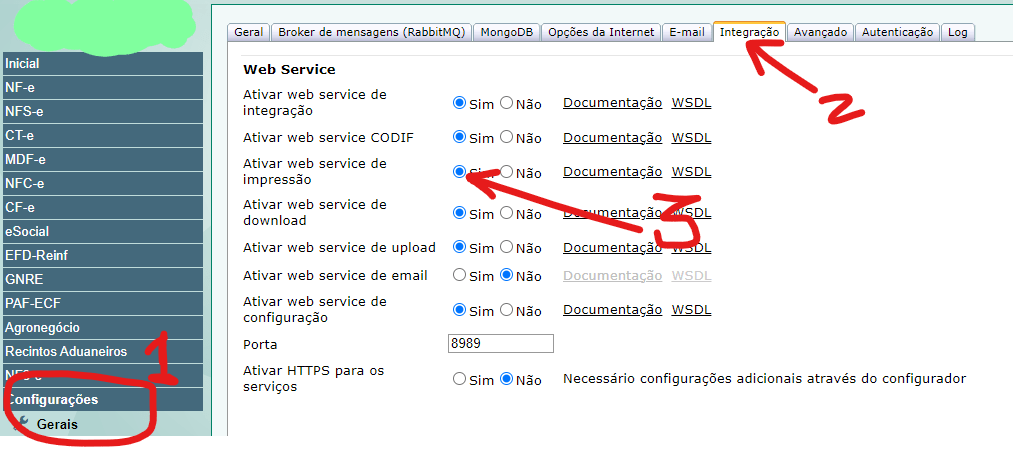
Task: Select Não for web service CODIF
Action: (507, 137)
